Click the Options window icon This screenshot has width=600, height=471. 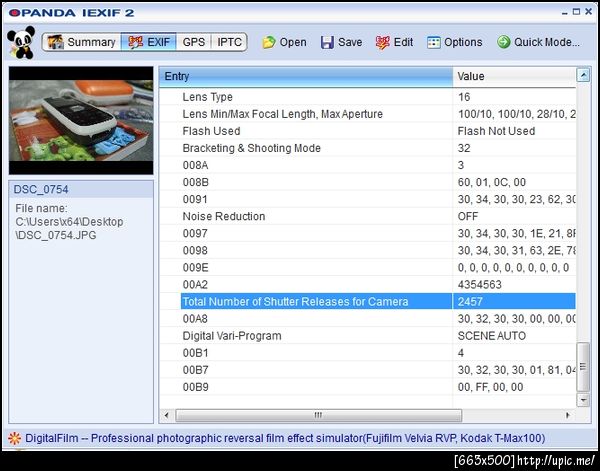pyautogui.click(x=434, y=42)
